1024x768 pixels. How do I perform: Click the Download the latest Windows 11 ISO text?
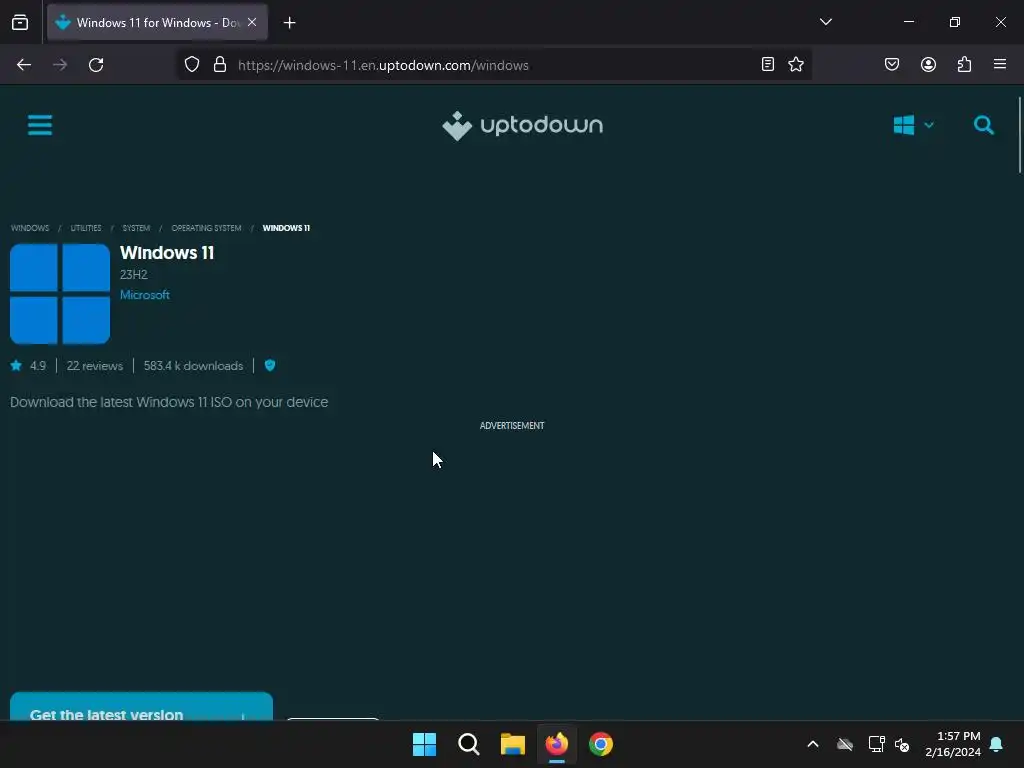[169, 402]
